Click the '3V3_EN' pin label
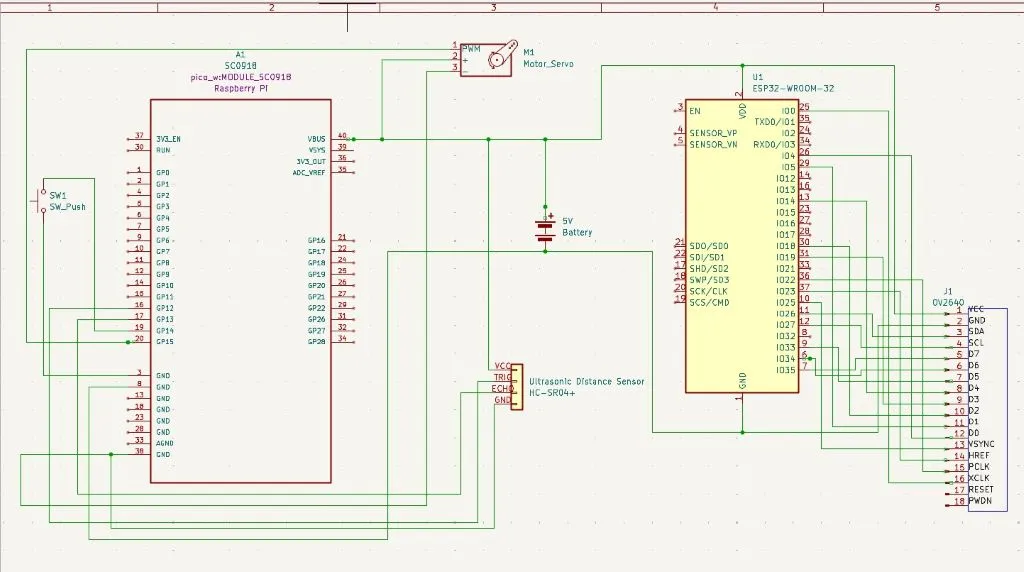 coord(168,139)
